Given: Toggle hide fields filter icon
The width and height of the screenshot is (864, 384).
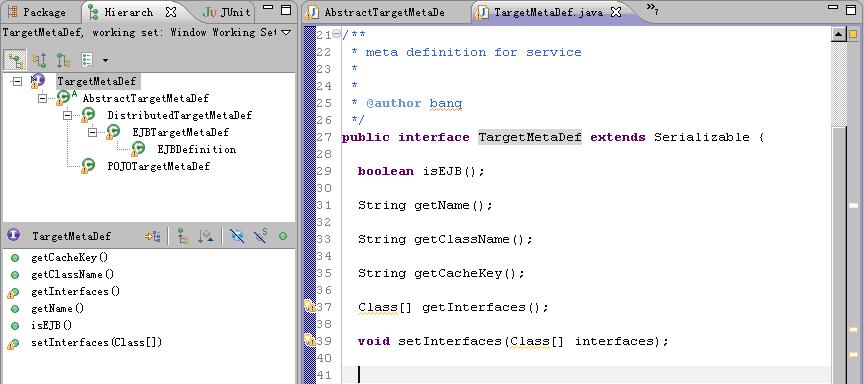Looking at the screenshot, I should pyautogui.click(x=238, y=236).
